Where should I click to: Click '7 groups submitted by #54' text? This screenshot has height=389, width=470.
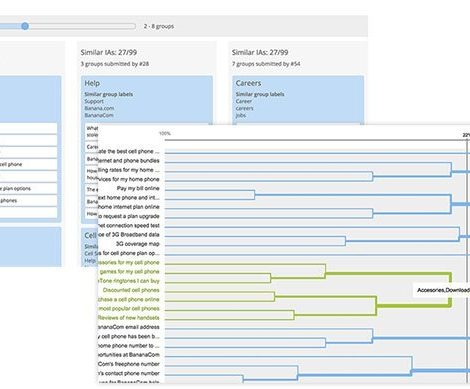[x=266, y=64]
